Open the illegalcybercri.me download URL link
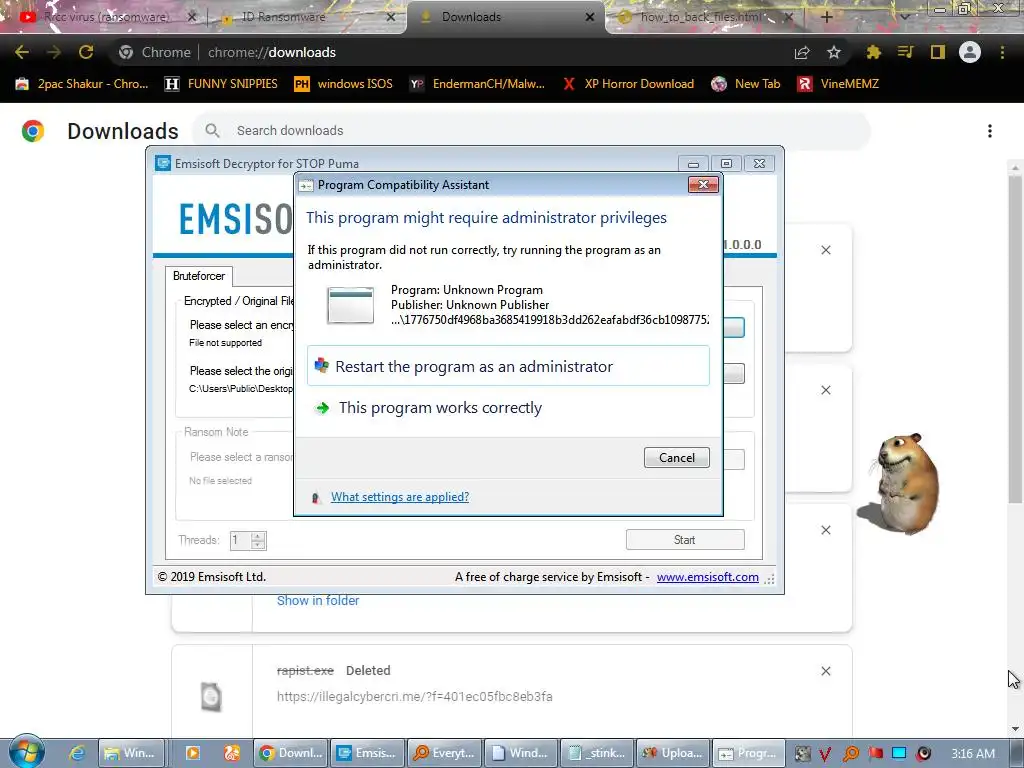 [415, 696]
